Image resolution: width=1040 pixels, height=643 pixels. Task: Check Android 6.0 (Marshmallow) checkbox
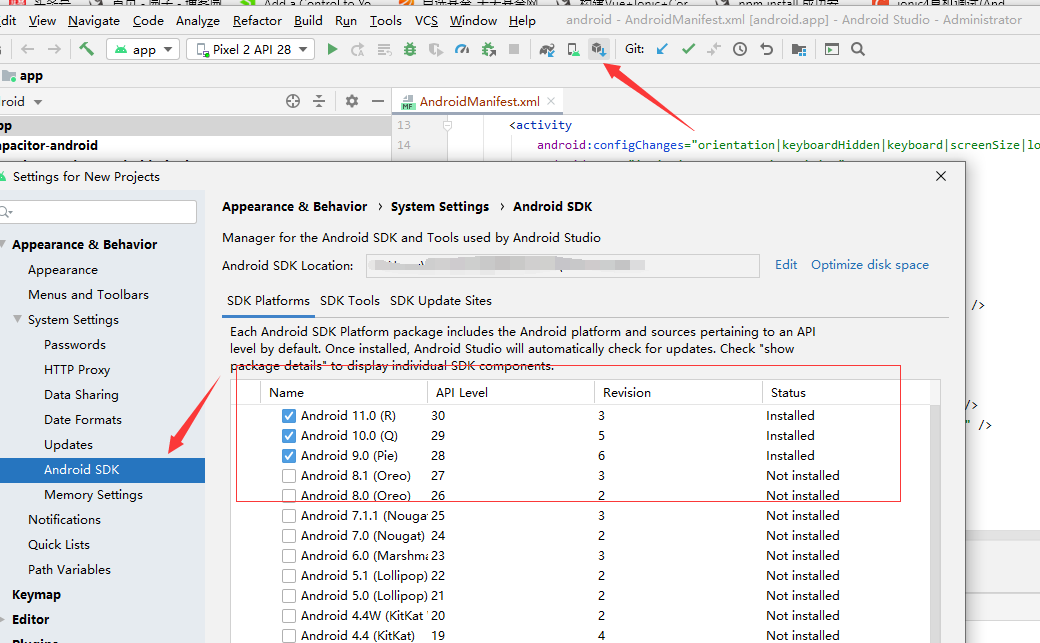289,555
